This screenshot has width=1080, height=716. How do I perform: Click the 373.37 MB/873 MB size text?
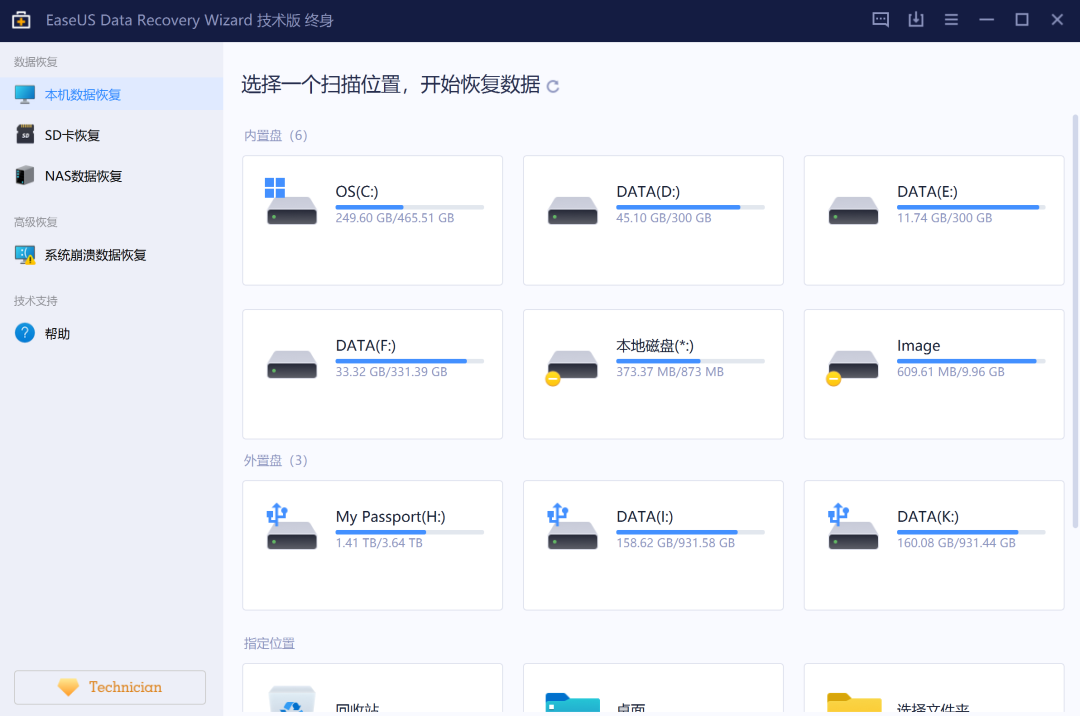tap(670, 372)
